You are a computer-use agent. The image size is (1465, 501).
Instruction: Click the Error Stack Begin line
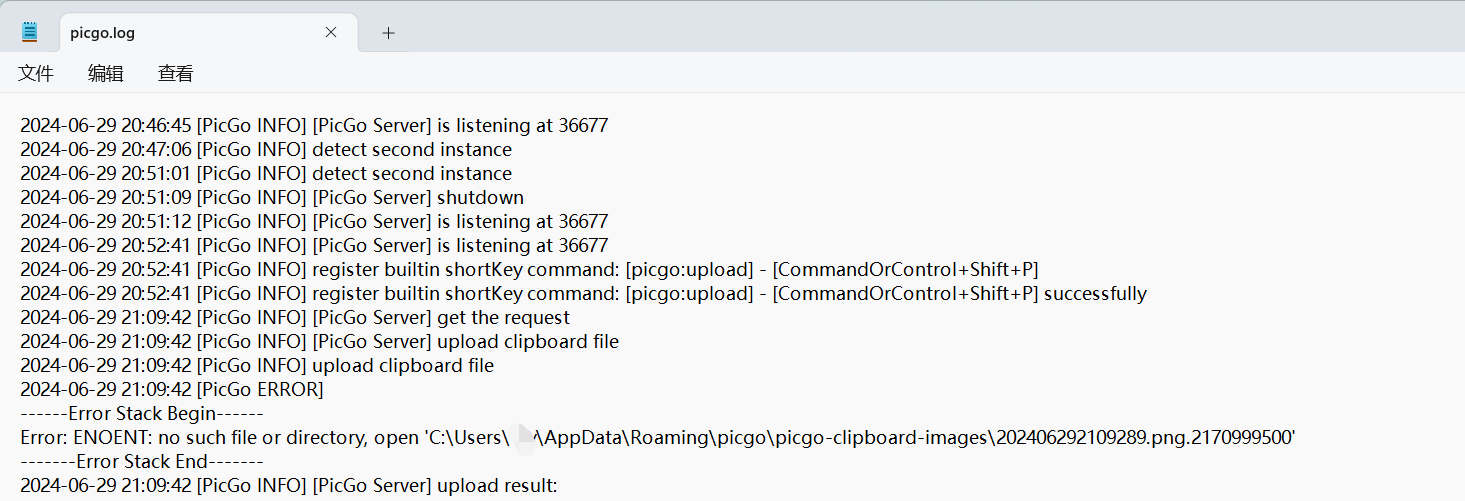point(142,413)
